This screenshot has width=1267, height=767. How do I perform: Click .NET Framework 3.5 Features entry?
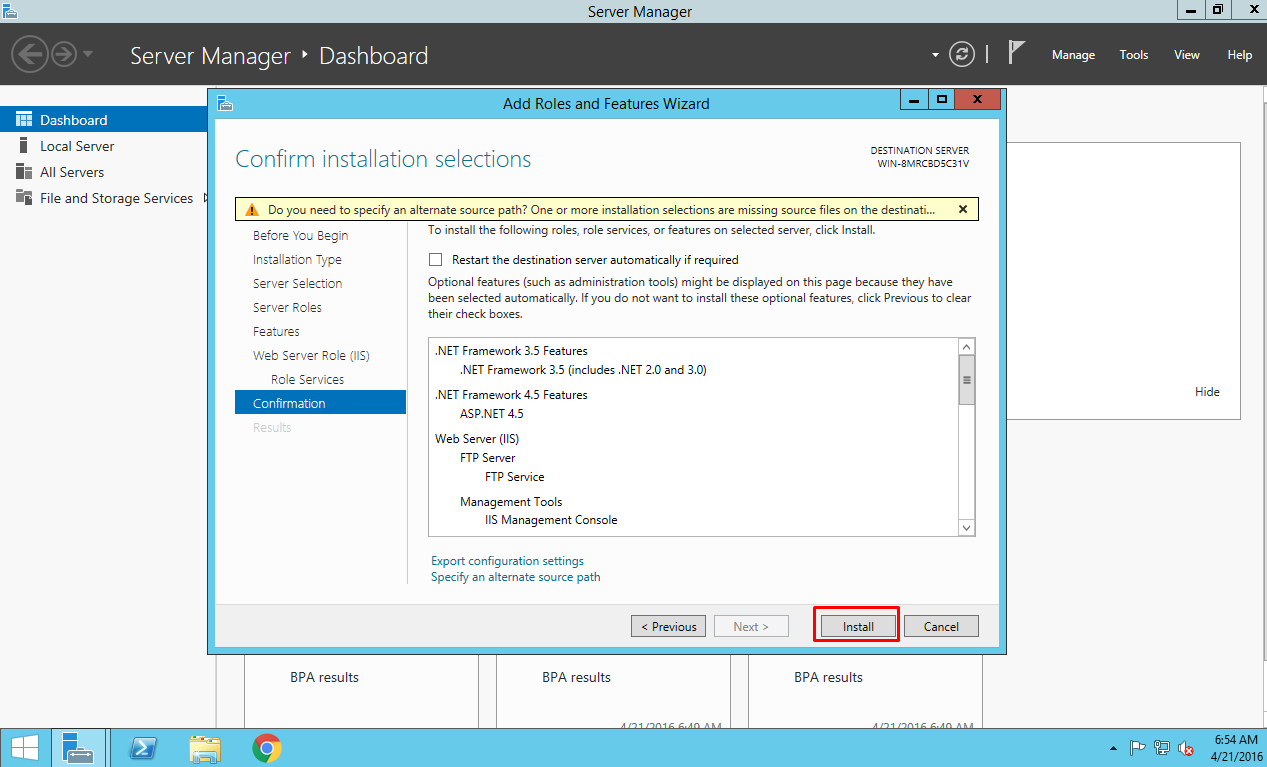click(x=511, y=351)
